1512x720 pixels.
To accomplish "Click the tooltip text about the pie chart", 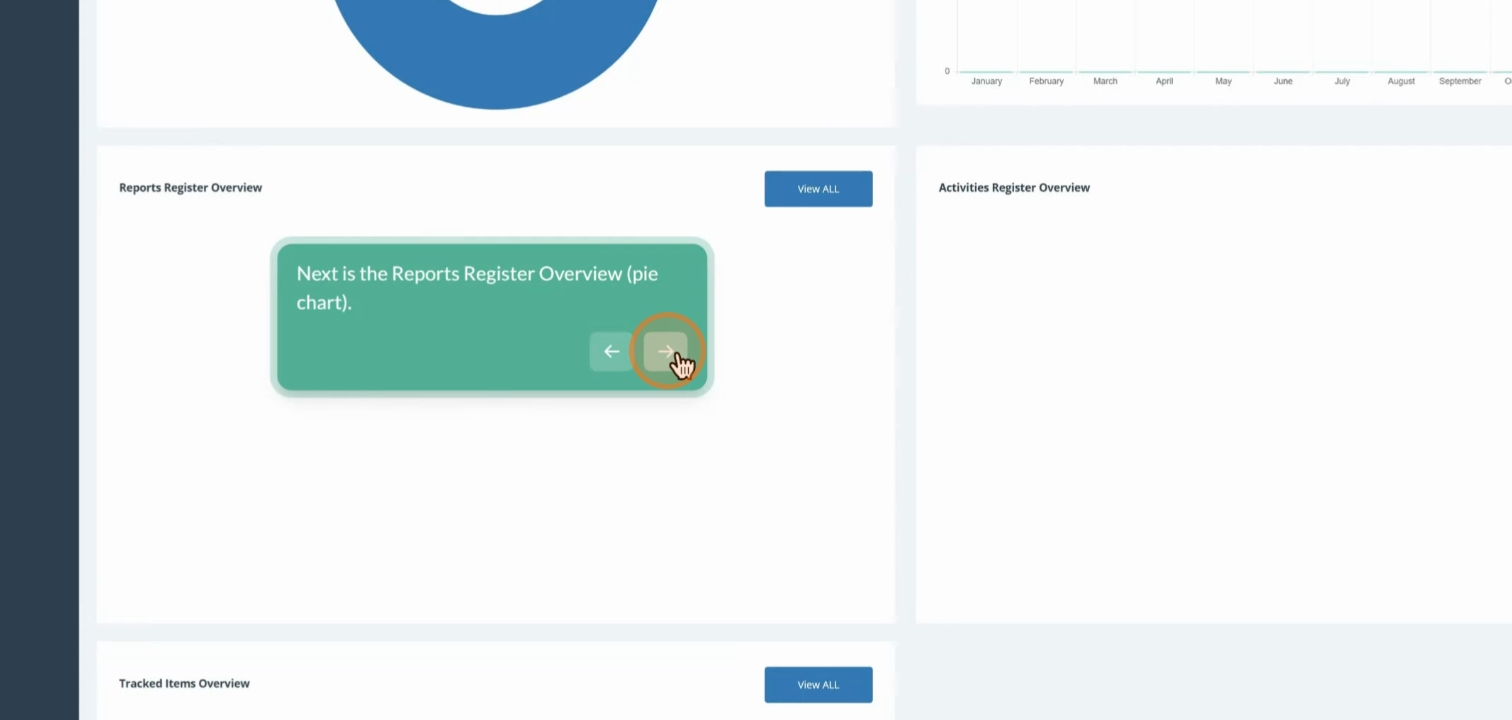I will [x=477, y=288].
